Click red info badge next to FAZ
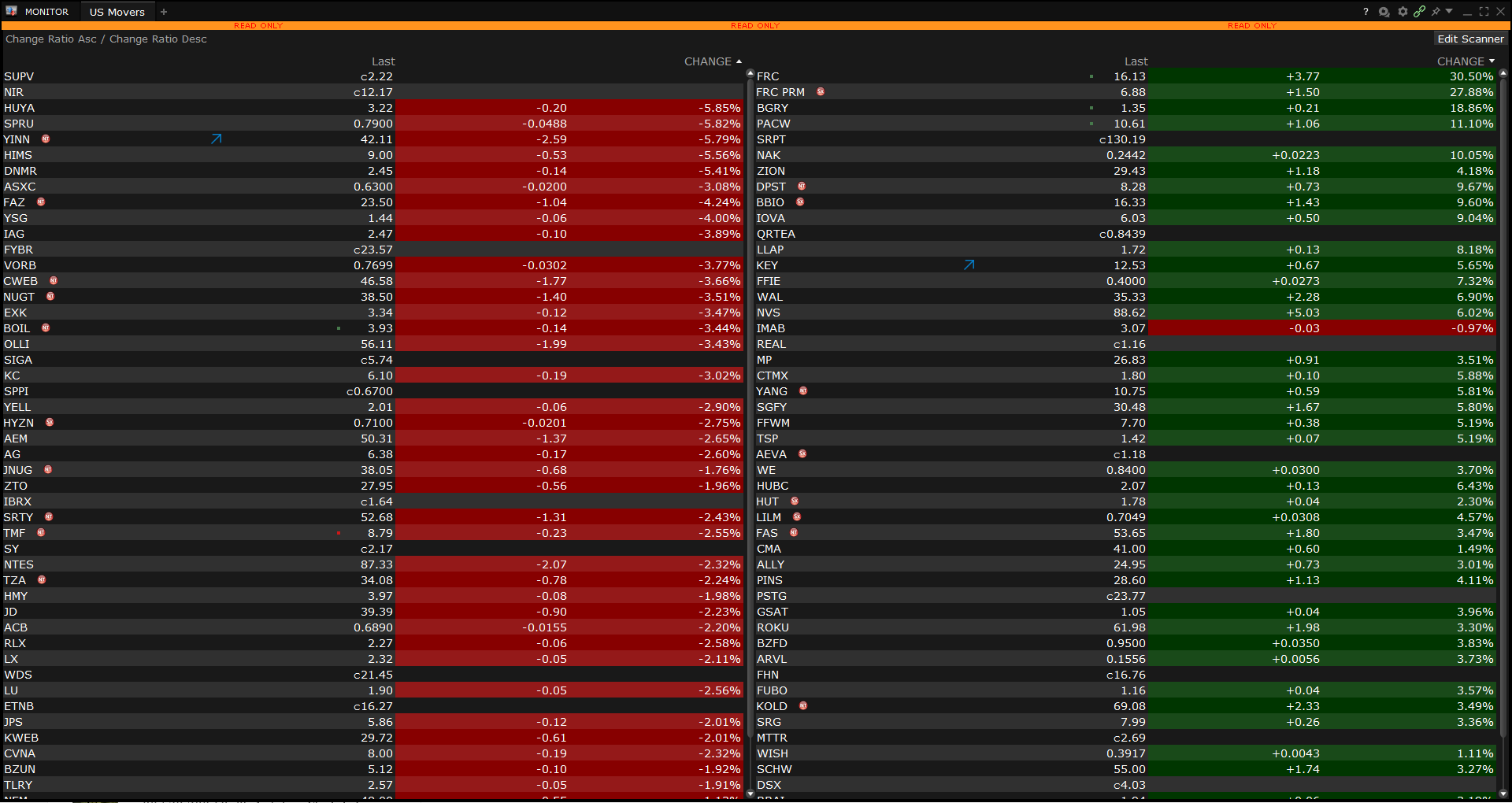Image resolution: width=1512 pixels, height=803 pixels. (x=41, y=202)
